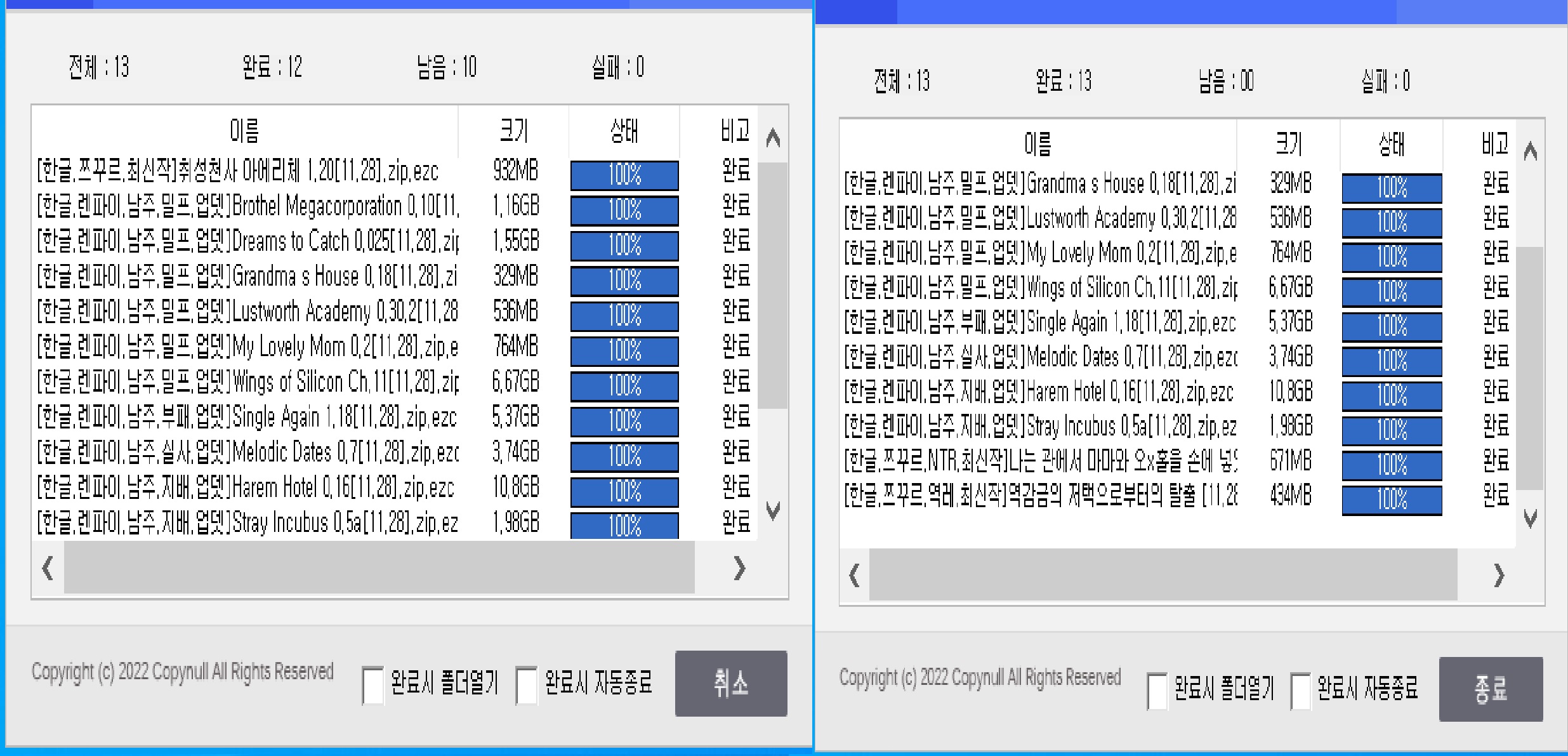This screenshot has width=1568, height=756.
Task: Sort by 크기 column header in right list
Action: tap(1288, 144)
